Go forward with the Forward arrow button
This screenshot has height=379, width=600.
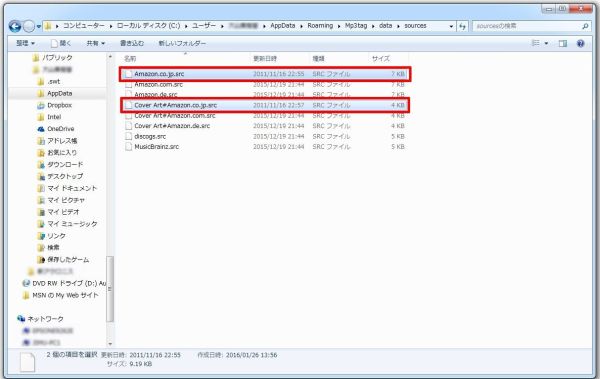(x=29, y=26)
